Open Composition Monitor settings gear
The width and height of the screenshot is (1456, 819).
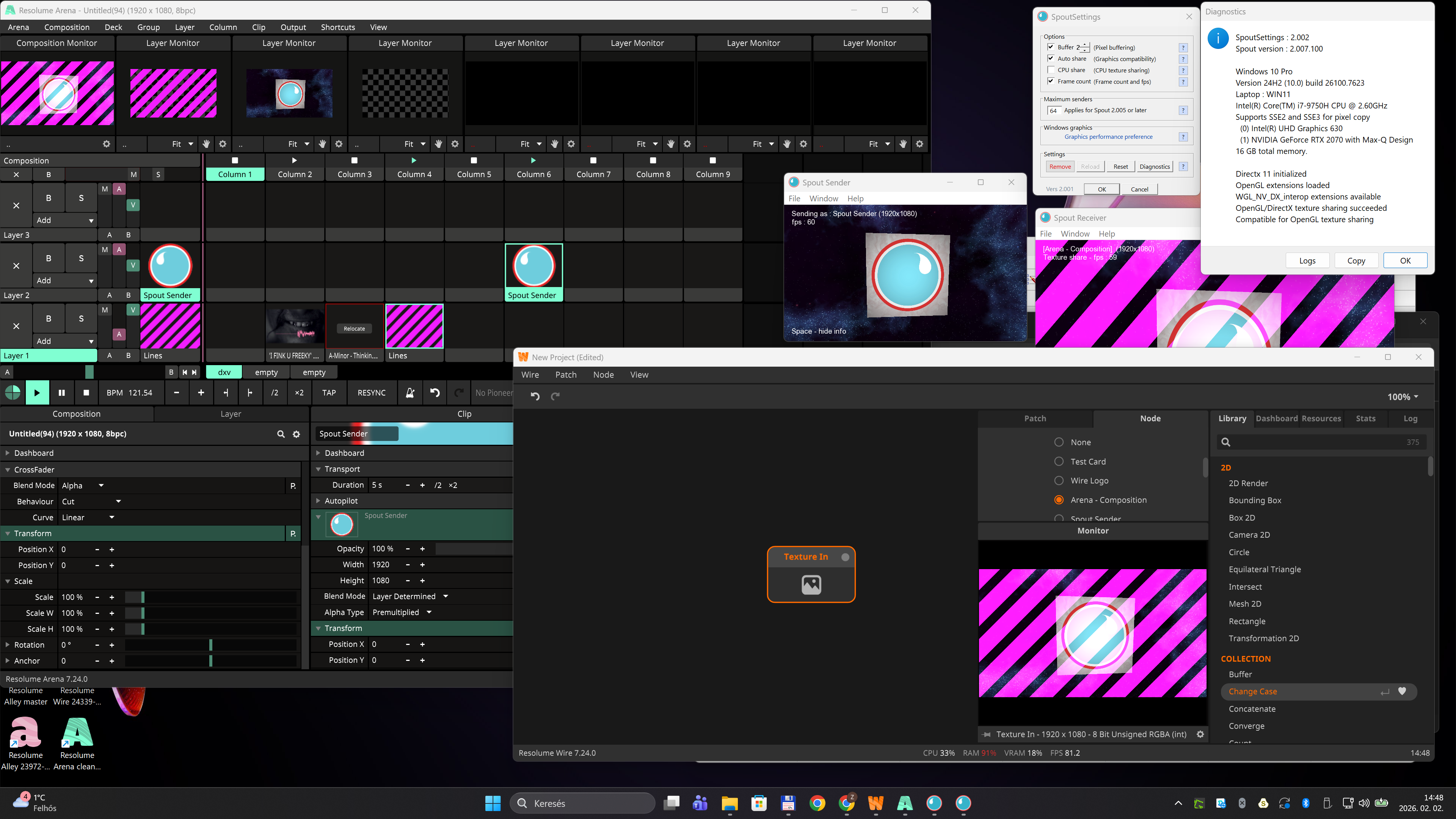pyautogui.click(x=106, y=144)
